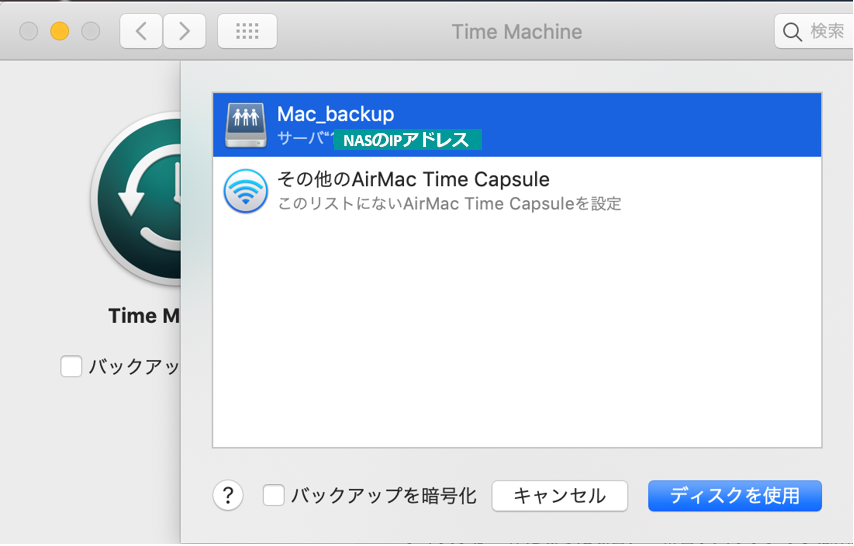Viewport: 854px width, 546px height.
Task: Click the forward navigation arrow
Action: [x=184, y=31]
